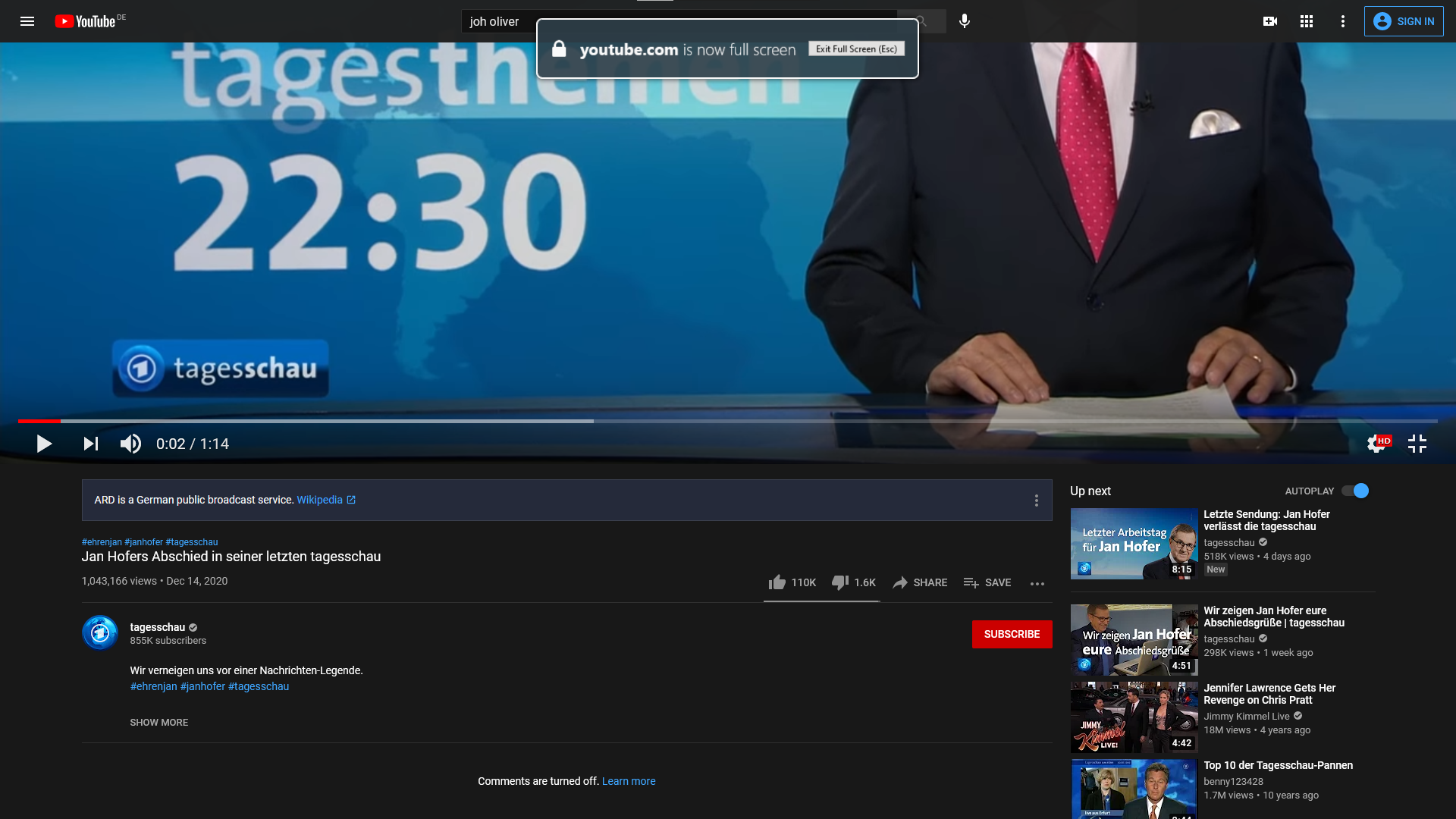Screen dimensions: 1456x819
Task: Dislike the video with thumbs down
Action: click(839, 582)
